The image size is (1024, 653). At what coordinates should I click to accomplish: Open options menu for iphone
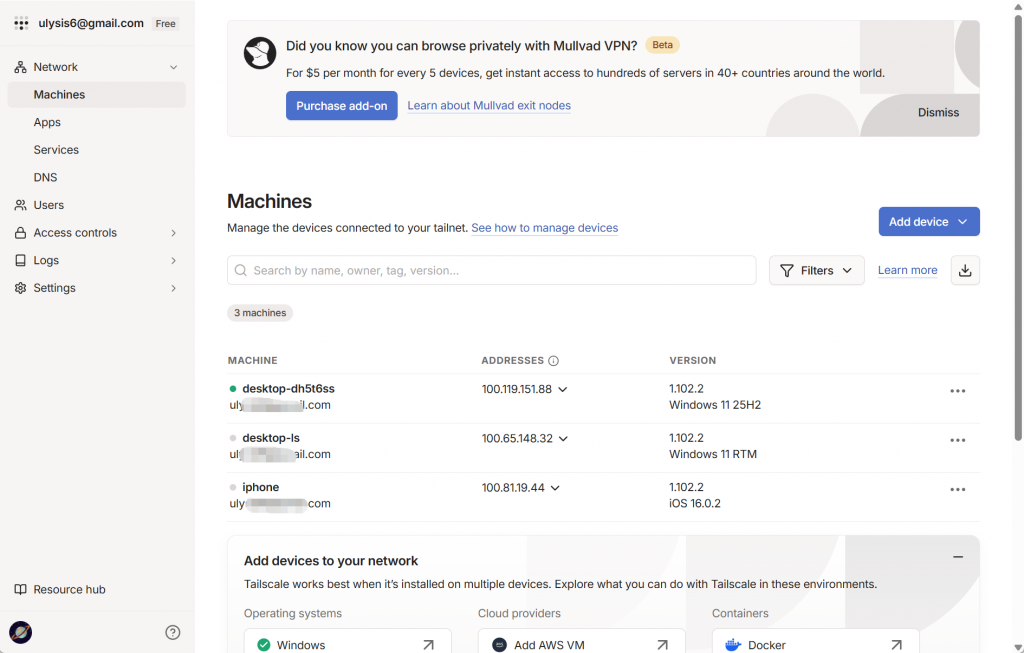pos(957,490)
